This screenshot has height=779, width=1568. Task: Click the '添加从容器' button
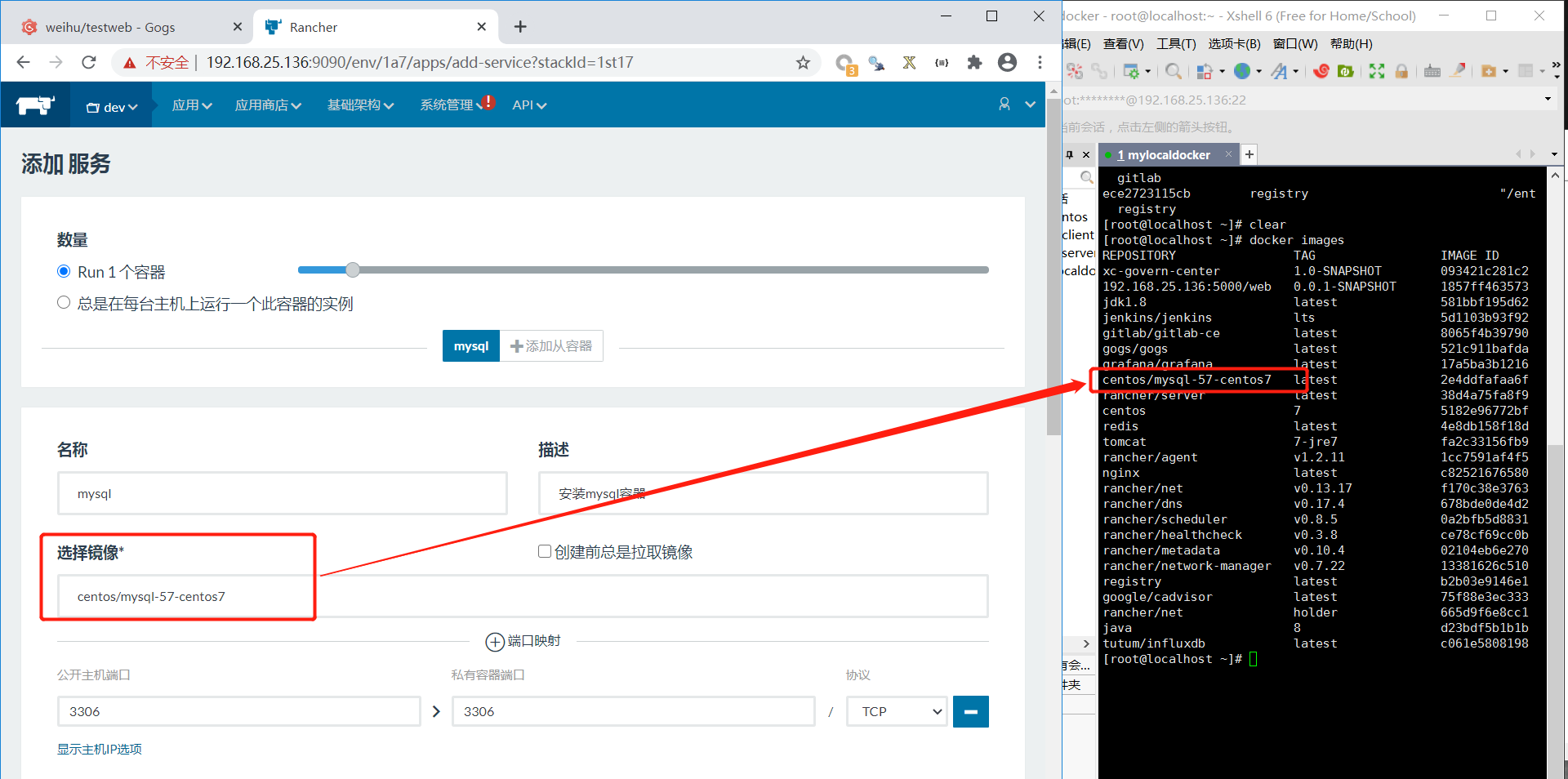coord(551,346)
